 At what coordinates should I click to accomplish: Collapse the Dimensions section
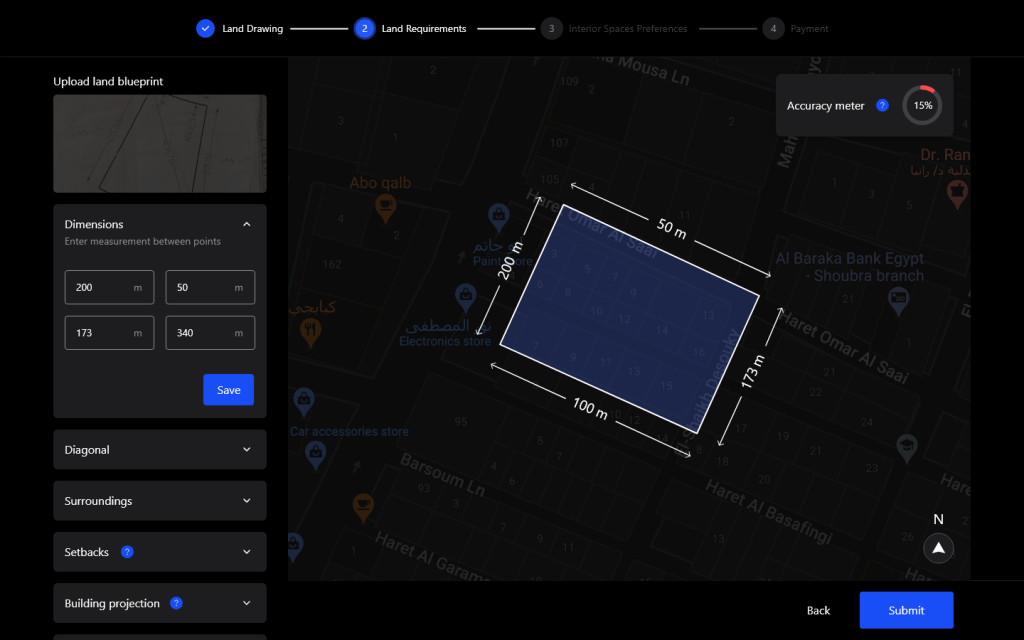(247, 224)
